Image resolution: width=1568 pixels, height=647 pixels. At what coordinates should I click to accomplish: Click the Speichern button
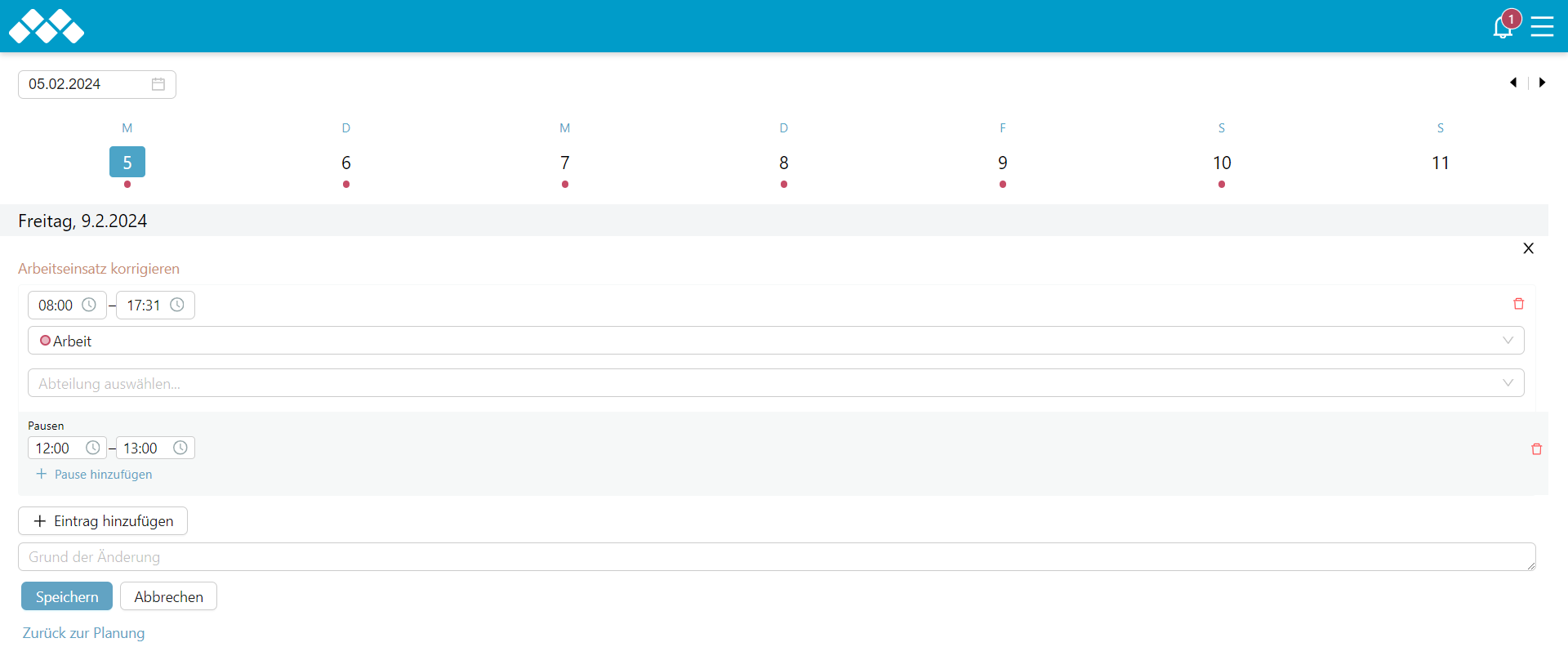point(67,596)
